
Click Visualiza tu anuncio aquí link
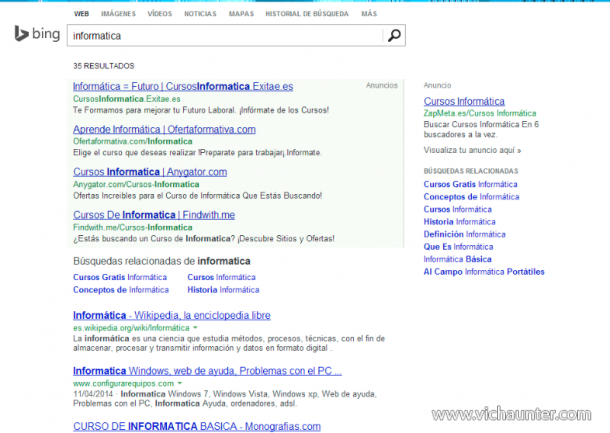click(x=472, y=150)
